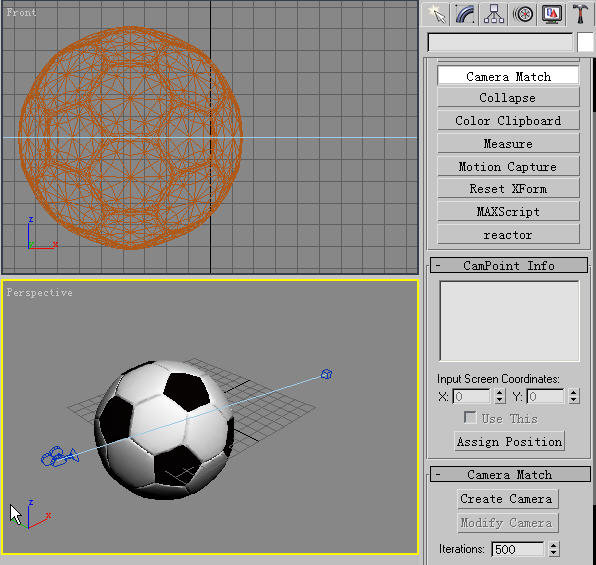
Task: Select the blue camera target box
Action: coord(327,375)
